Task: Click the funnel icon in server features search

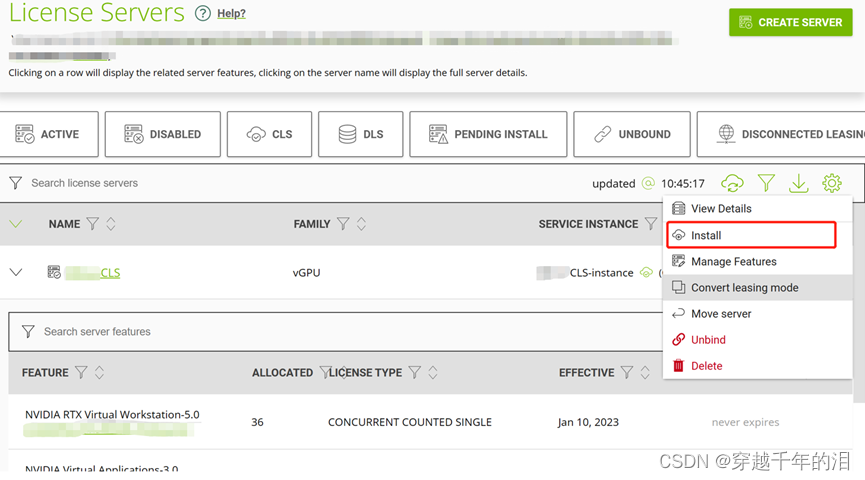Action: coord(28,332)
